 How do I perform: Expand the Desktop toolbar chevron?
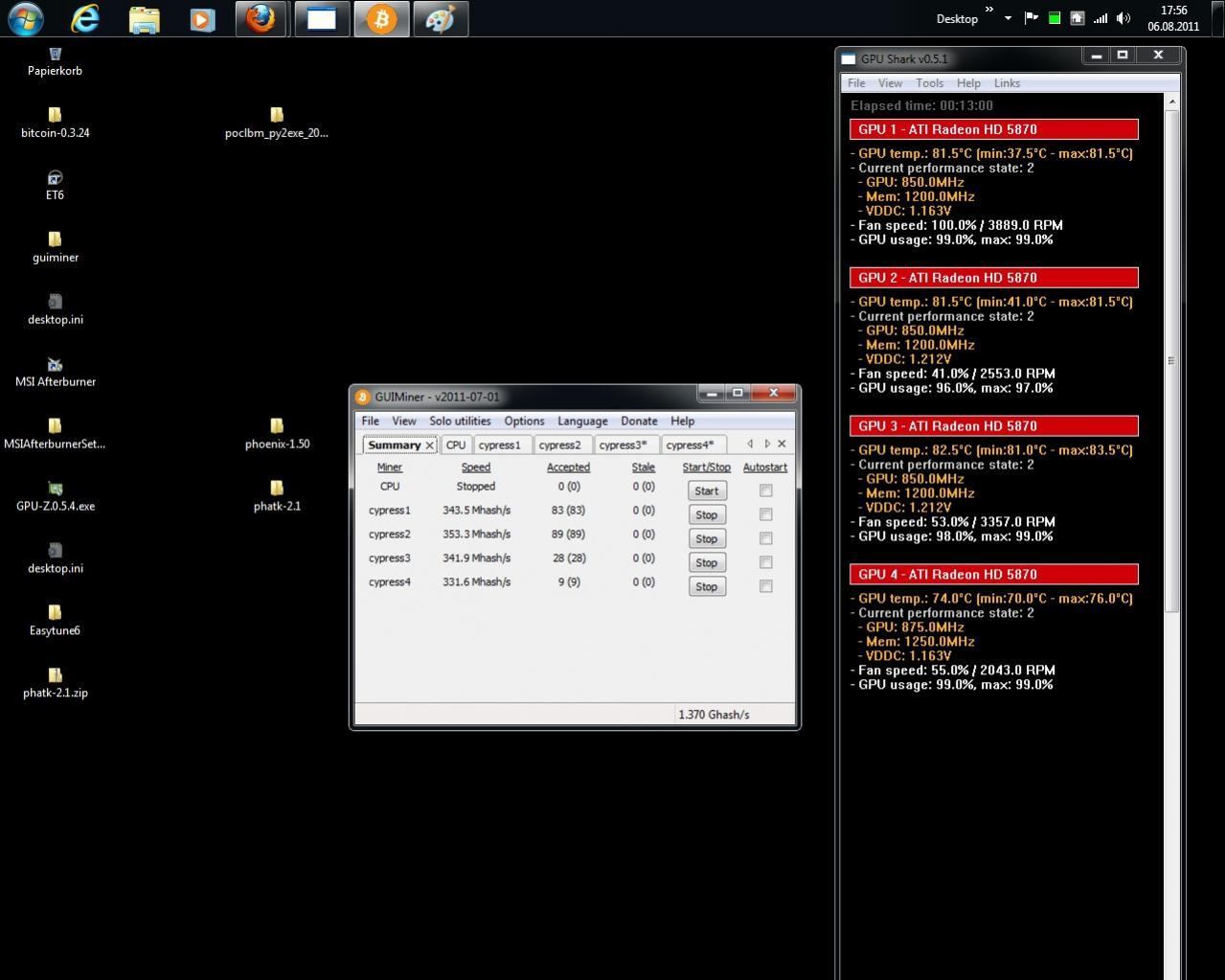[x=989, y=10]
